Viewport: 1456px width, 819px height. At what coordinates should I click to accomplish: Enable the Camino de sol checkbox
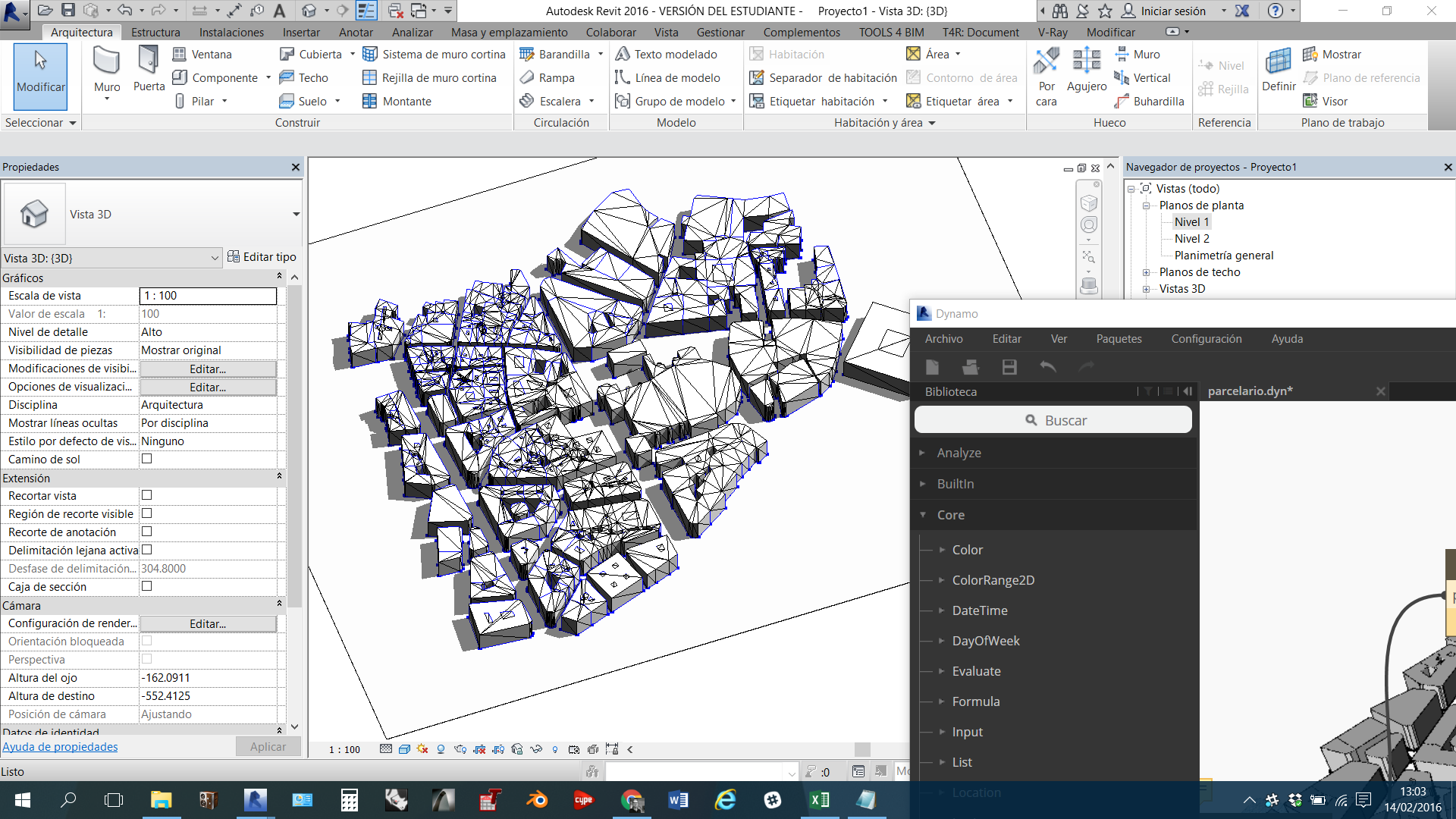pos(147,459)
